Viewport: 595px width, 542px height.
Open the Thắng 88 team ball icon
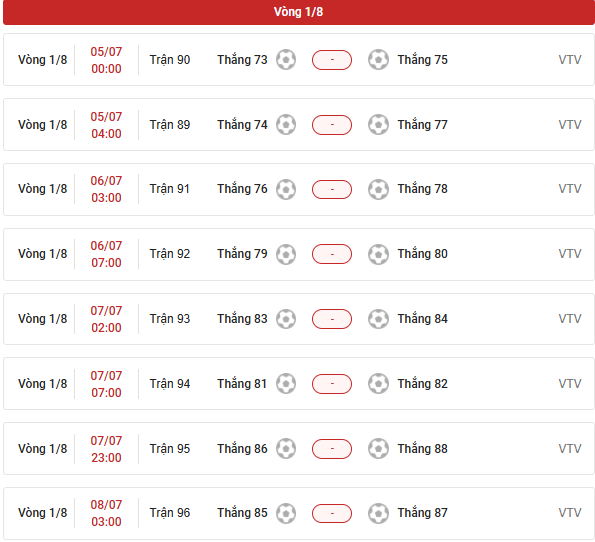pos(378,449)
